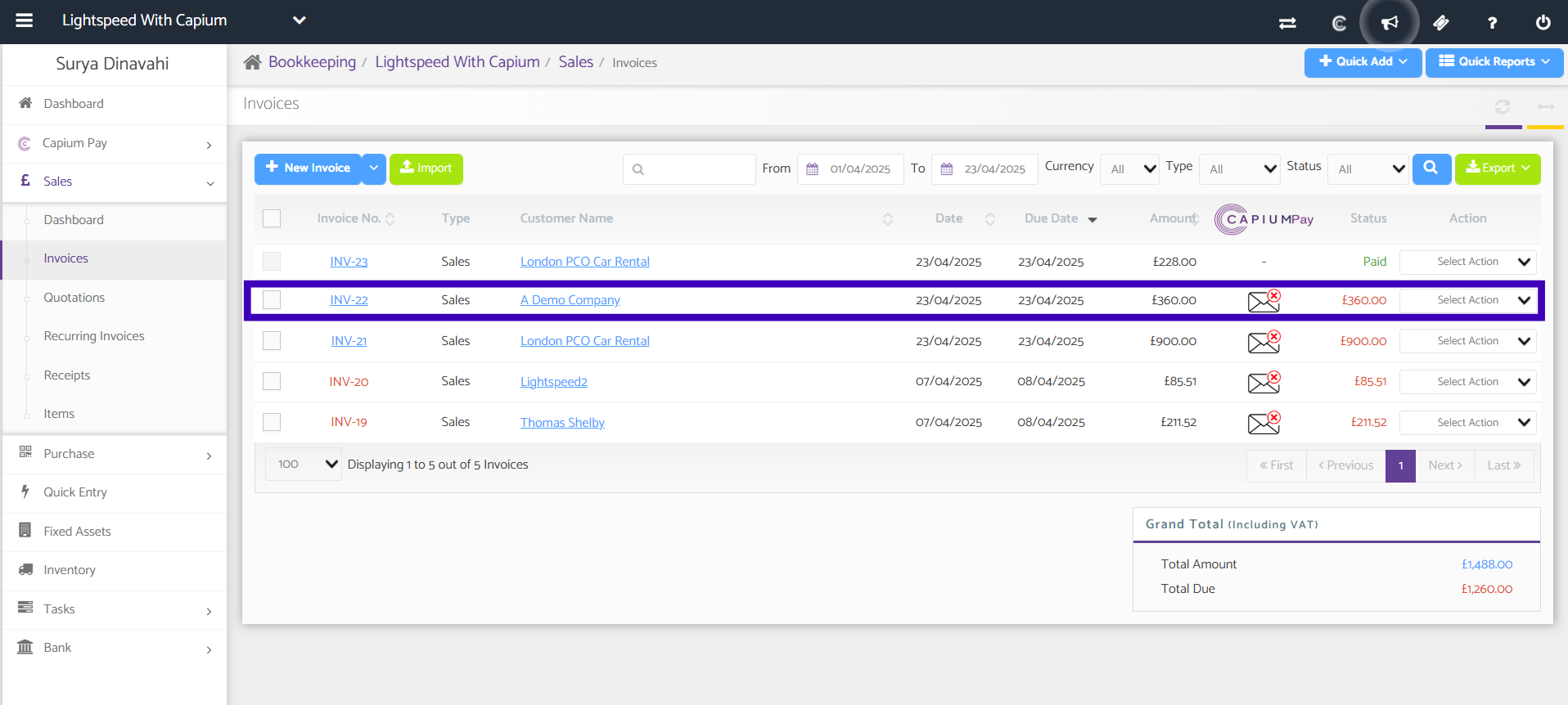Open the From date calendar icon
1568x705 pixels.
pos(812,169)
